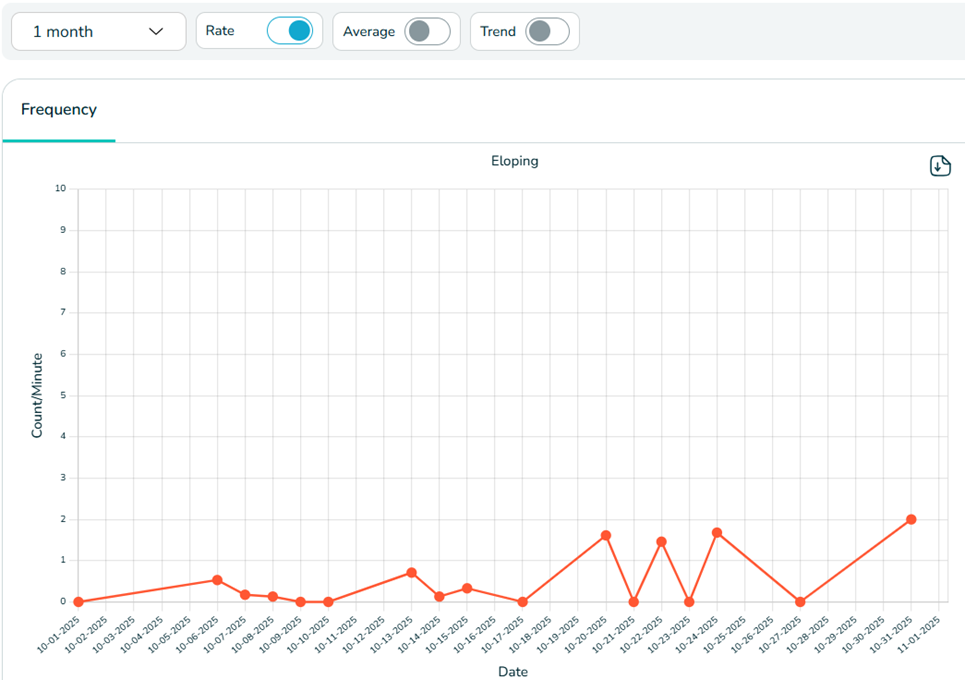Viewport: 965px width, 680px height.
Task: Open the 1 month range dropdown
Action: pos(98,31)
